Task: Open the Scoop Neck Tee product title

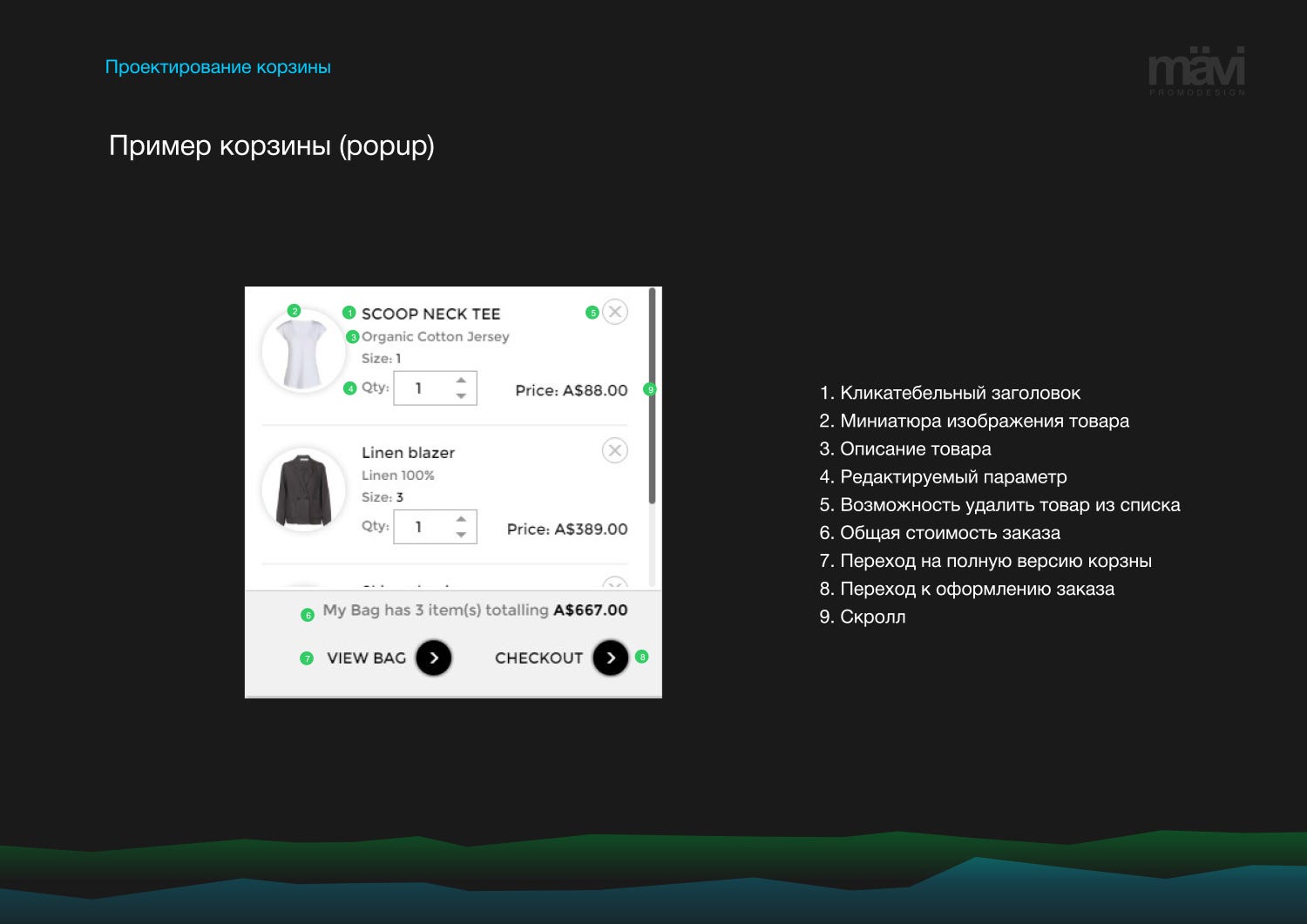Action: [x=430, y=314]
